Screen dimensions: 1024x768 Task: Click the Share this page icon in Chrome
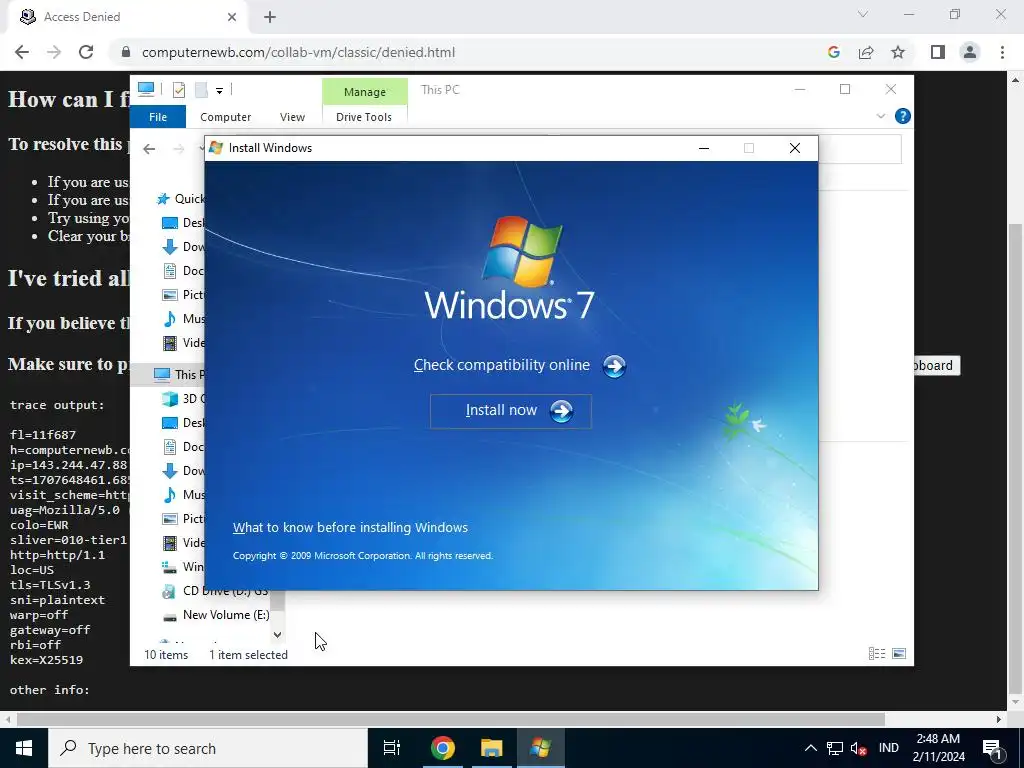pyautogui.click(x=866, y=52)
